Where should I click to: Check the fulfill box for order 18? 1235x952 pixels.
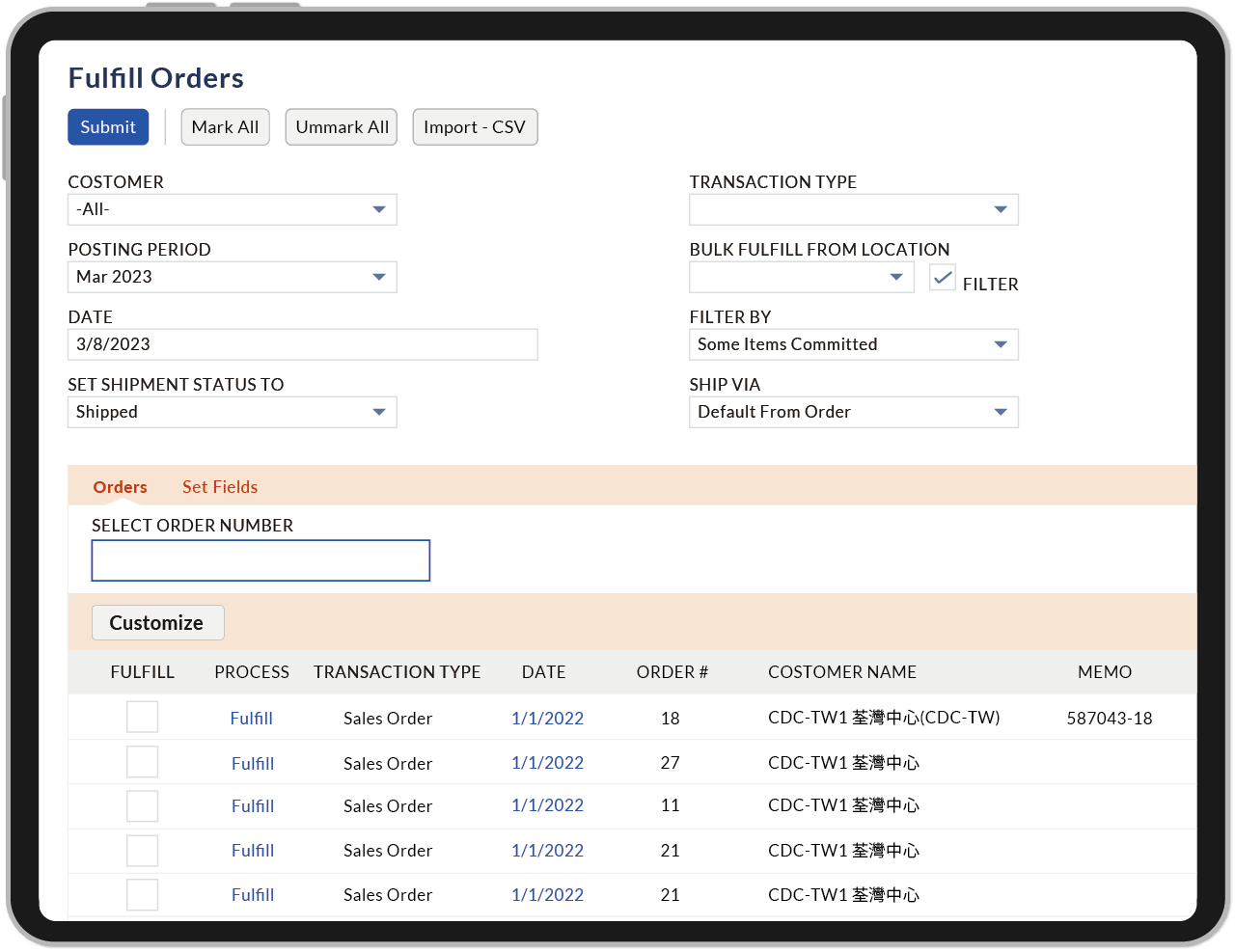click(x=142, y=718)
